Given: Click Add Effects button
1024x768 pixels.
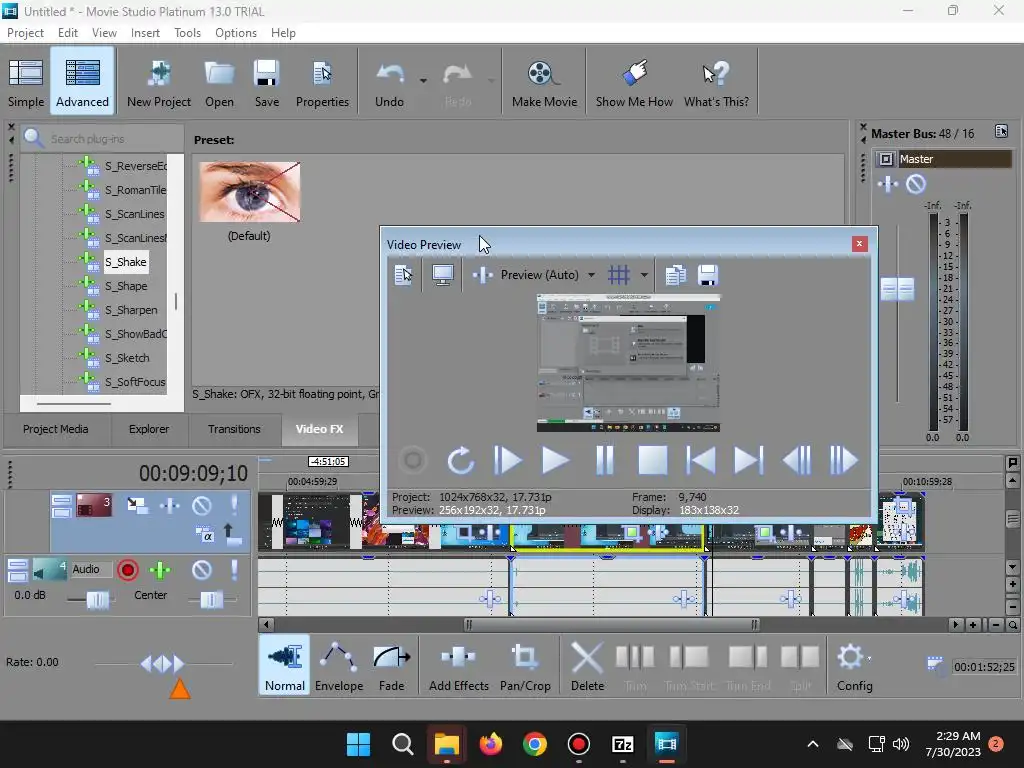Looking at the screenshot, I should click(458, 665).
